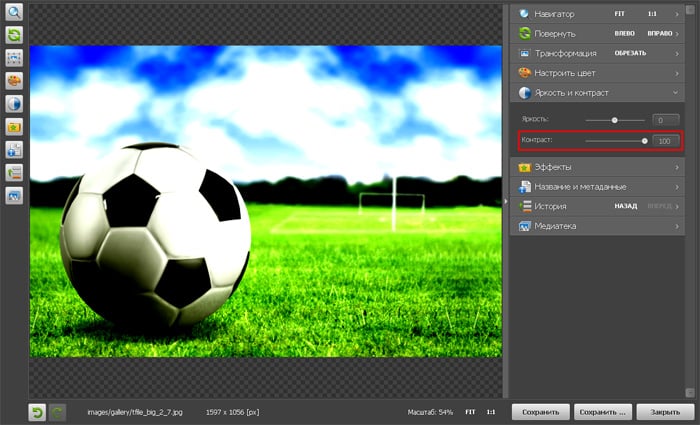Click the Media library icon in left toolbar
This screenshot has height=425, width=700.
15,196
